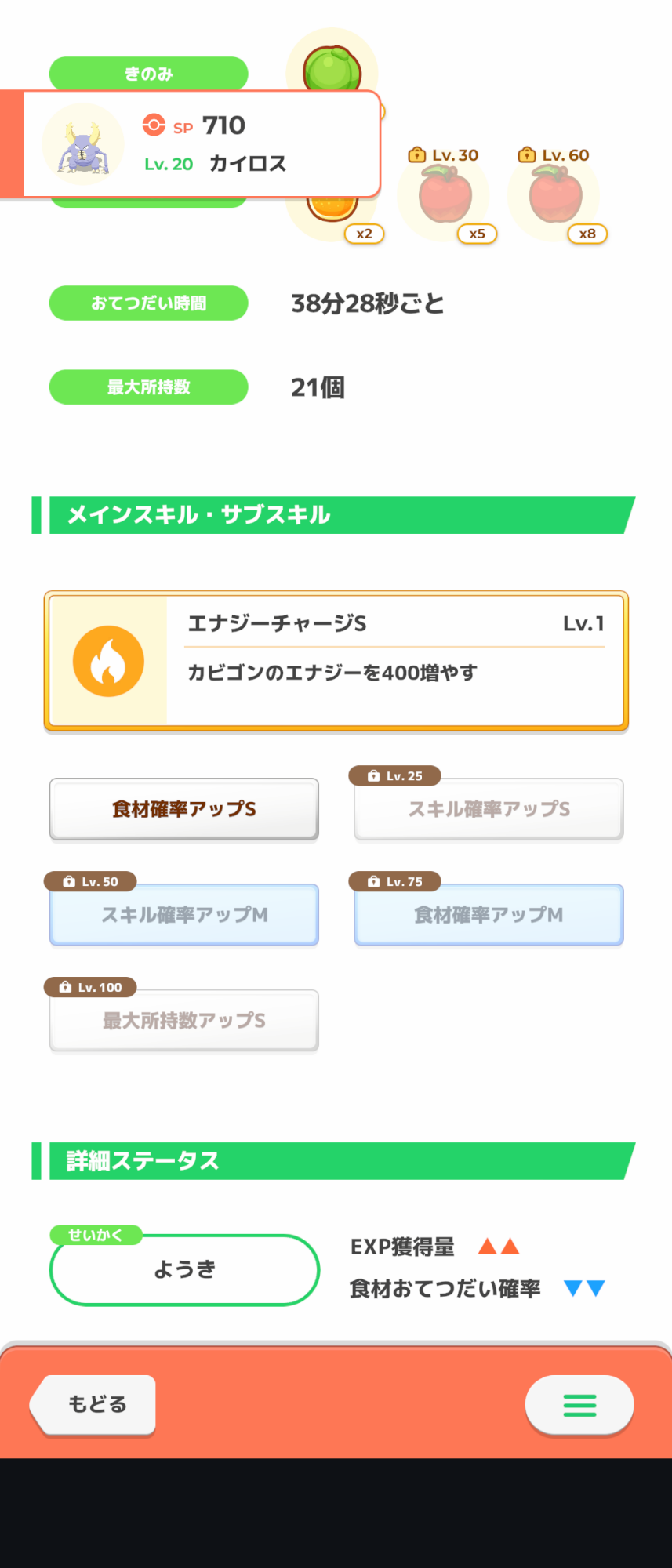Tap the メインスキル・サブスキル section header
The width and height of the screenshot is (672, 1568).
point(333,515)
